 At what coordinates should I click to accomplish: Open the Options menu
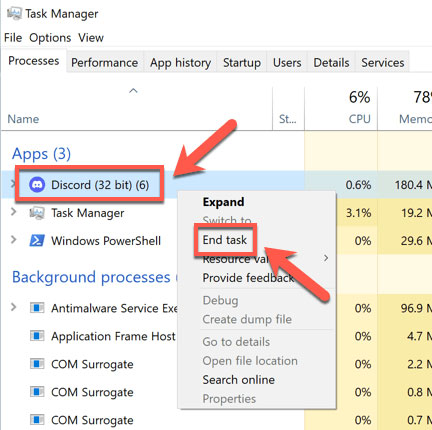pyautogui.click(x=50, y=38)
